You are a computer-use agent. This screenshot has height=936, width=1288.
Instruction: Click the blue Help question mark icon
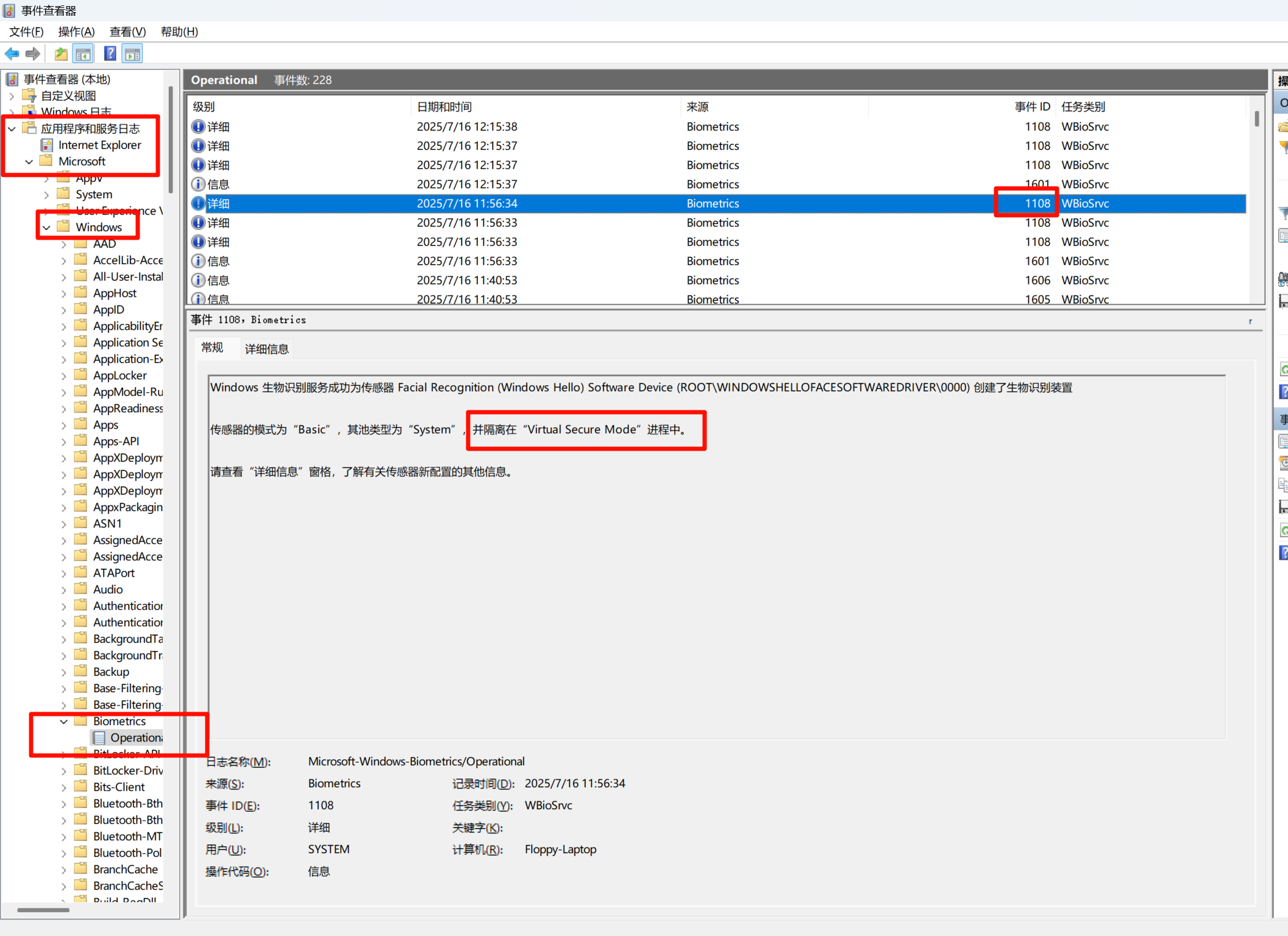coord(110,54)
